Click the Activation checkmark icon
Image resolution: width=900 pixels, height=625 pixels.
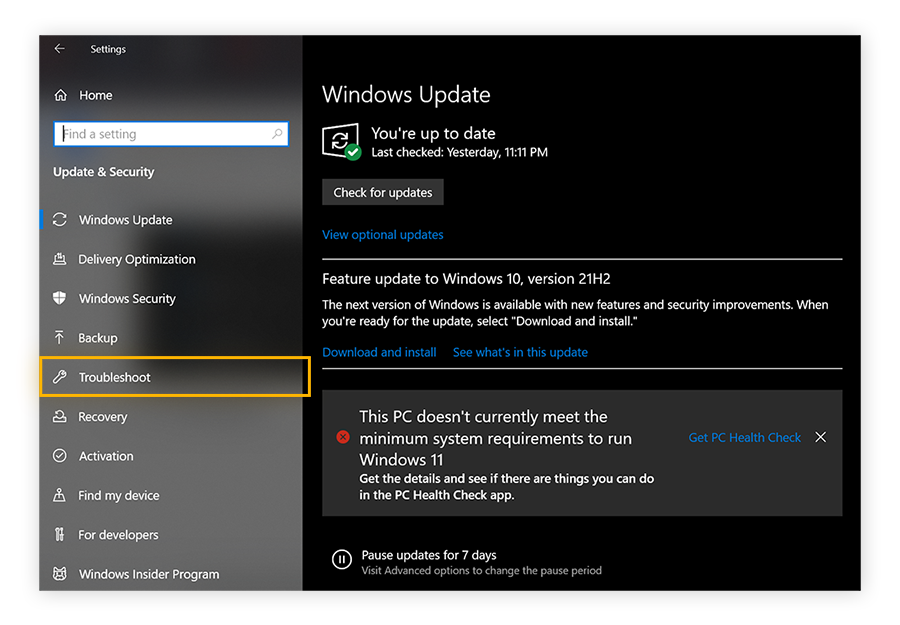click(x=61, y=456)
